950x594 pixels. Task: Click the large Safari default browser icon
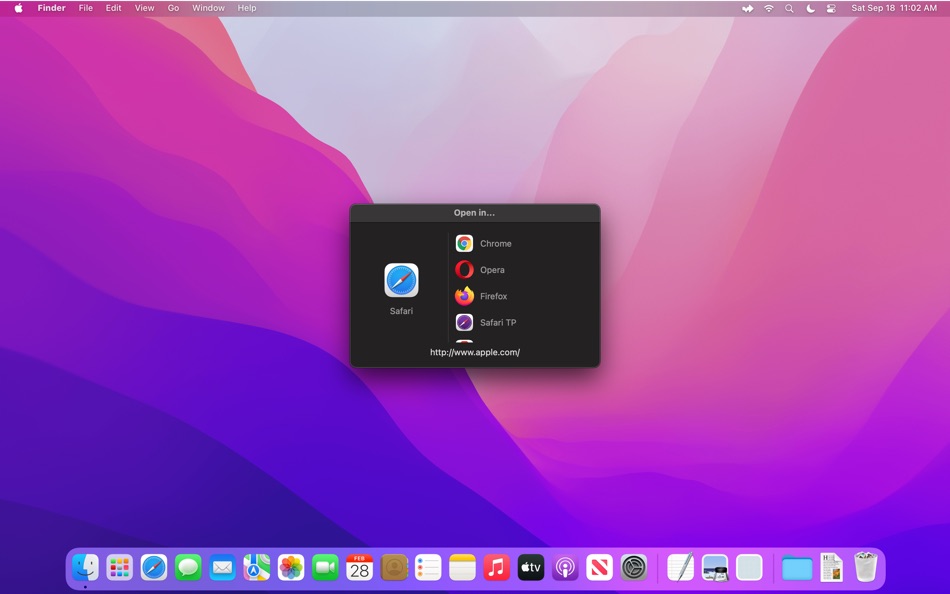click(x=401, y=280)
